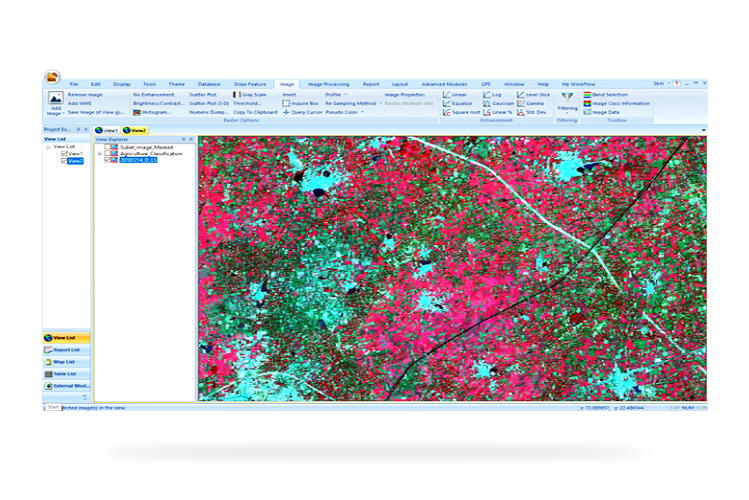
Task: Select the 20181214_D_LS layer name
Action: coord(138,160)
